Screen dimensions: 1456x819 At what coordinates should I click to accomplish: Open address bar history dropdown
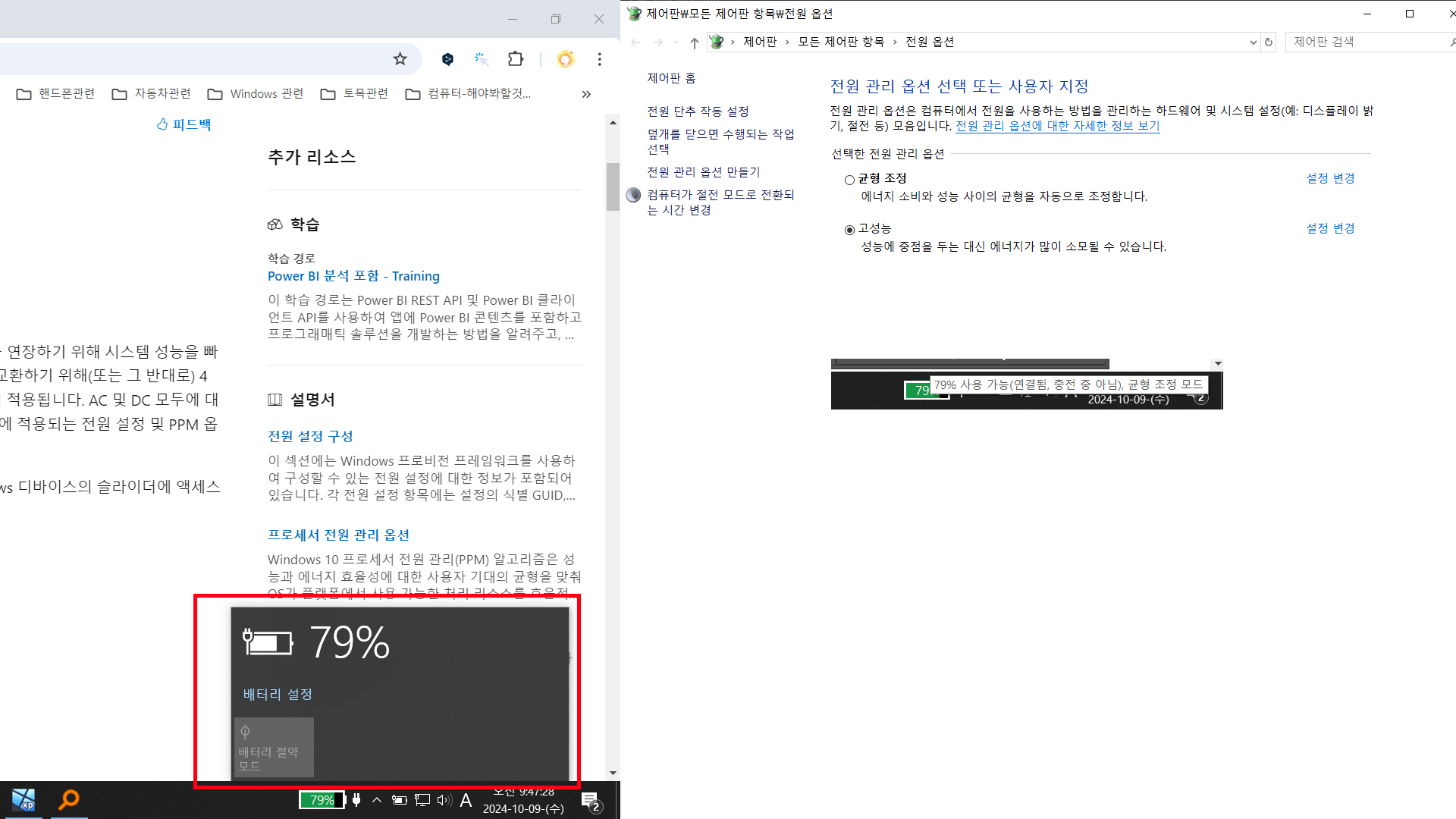pyautogui.click(x=1253, y=42)
